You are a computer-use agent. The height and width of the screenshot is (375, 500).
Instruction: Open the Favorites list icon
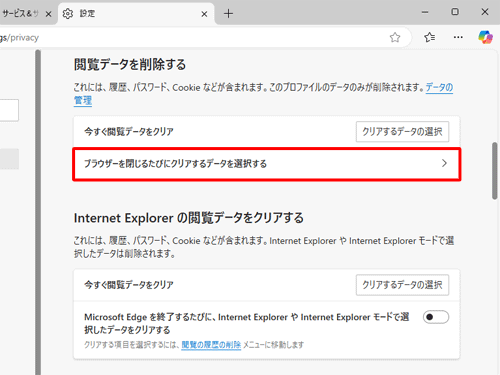(x=429, y=37)
